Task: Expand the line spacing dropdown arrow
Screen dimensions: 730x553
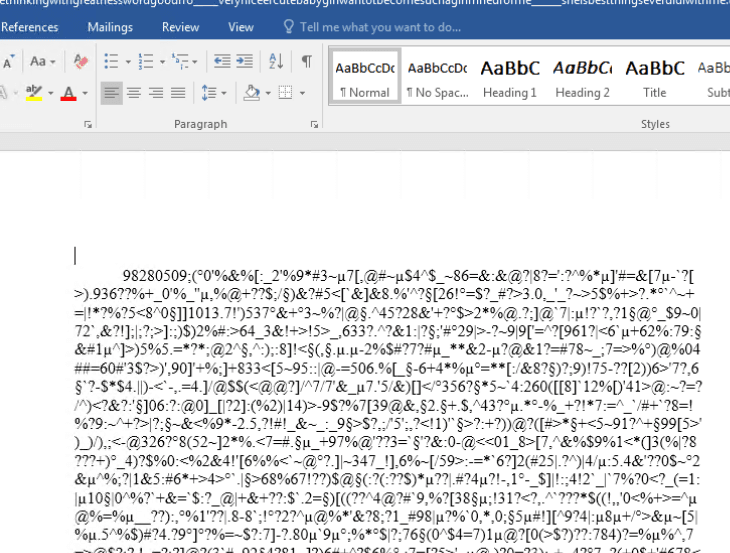Action: tap(224, 93)
